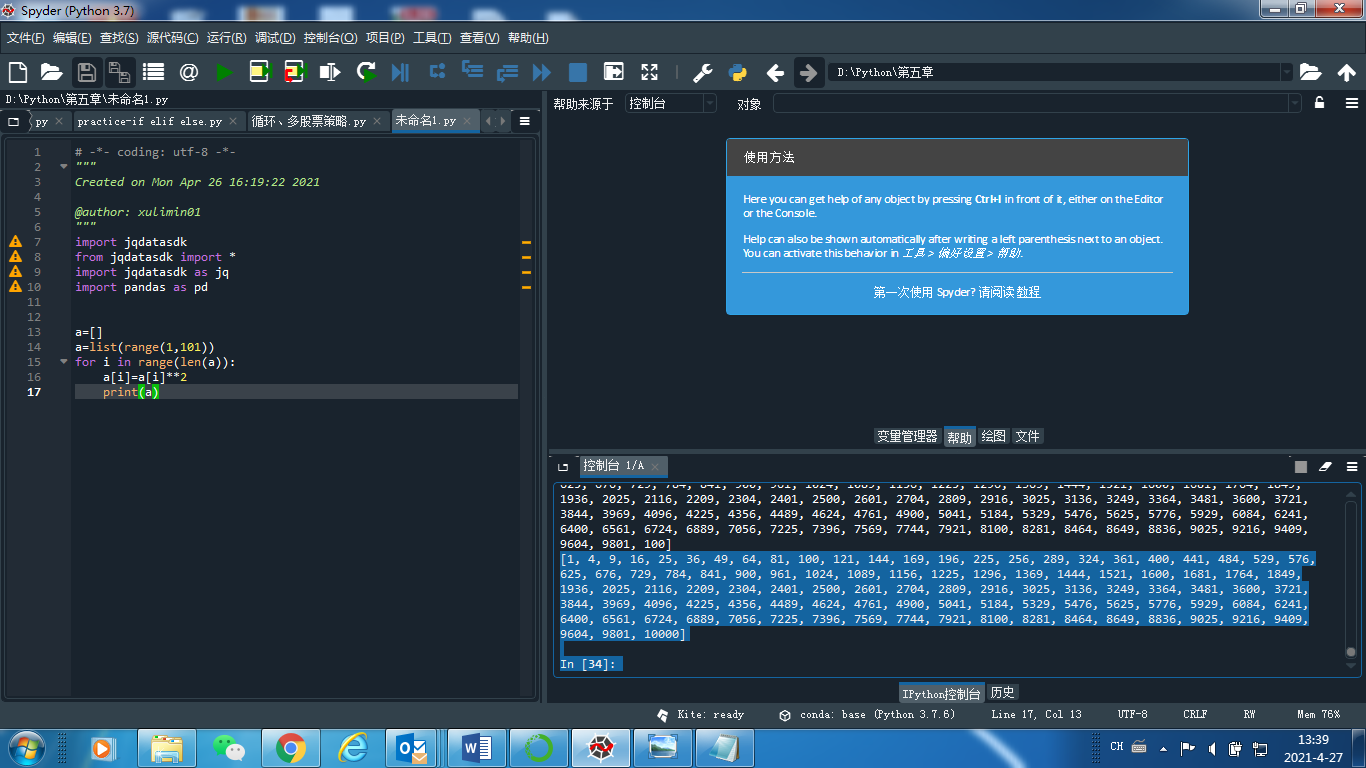This screenshot has width=1366, height=768.
Task: Open the PYTHONPATH manager Python icon
Action: click(738, 72)
